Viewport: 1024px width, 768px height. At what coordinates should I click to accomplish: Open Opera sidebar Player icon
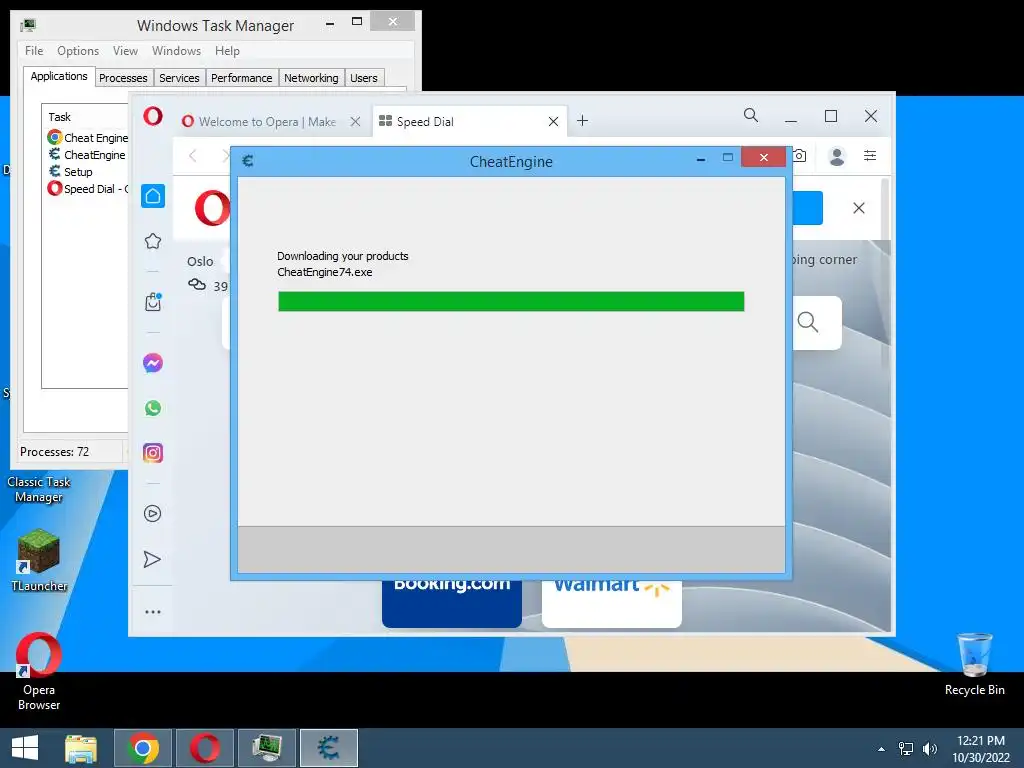152,514
